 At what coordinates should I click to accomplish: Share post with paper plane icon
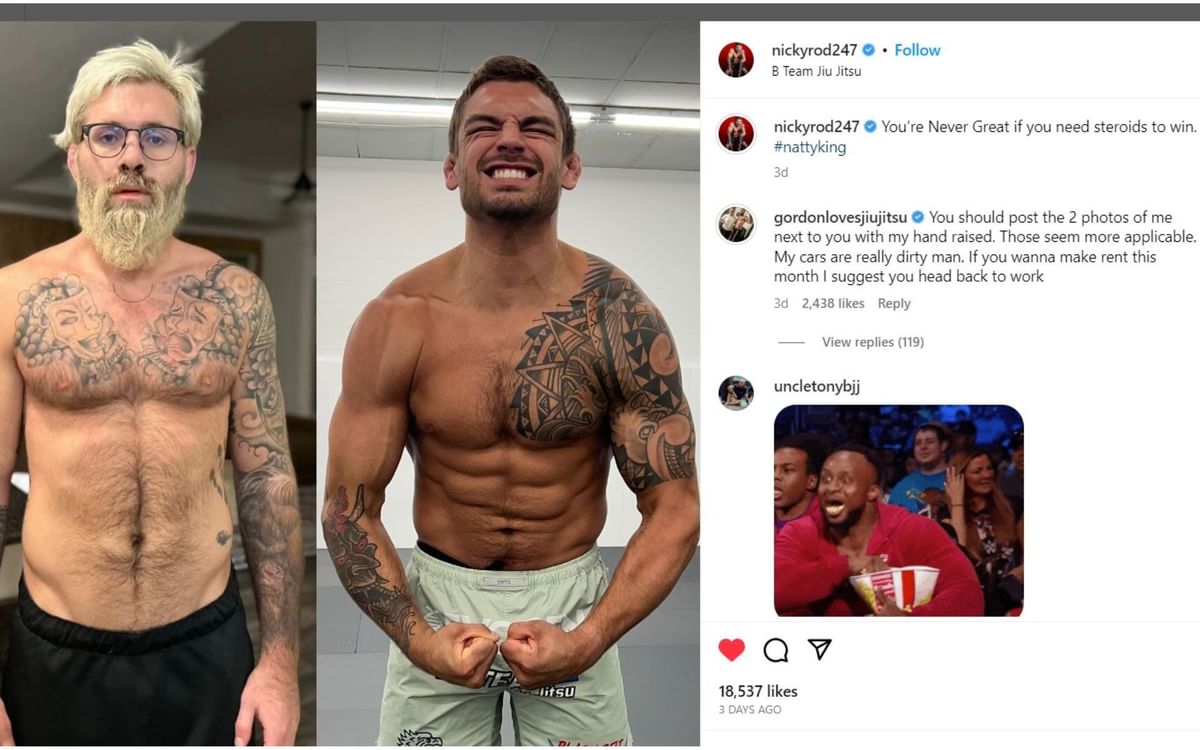click(819, 650)
